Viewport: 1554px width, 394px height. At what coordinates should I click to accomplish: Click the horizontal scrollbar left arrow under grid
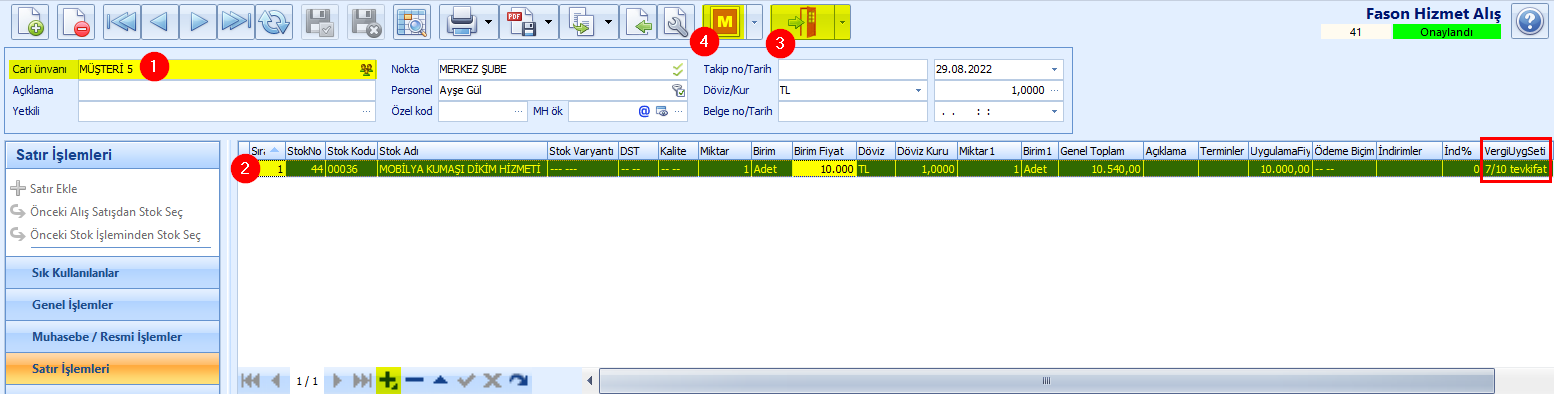(590, 381)
